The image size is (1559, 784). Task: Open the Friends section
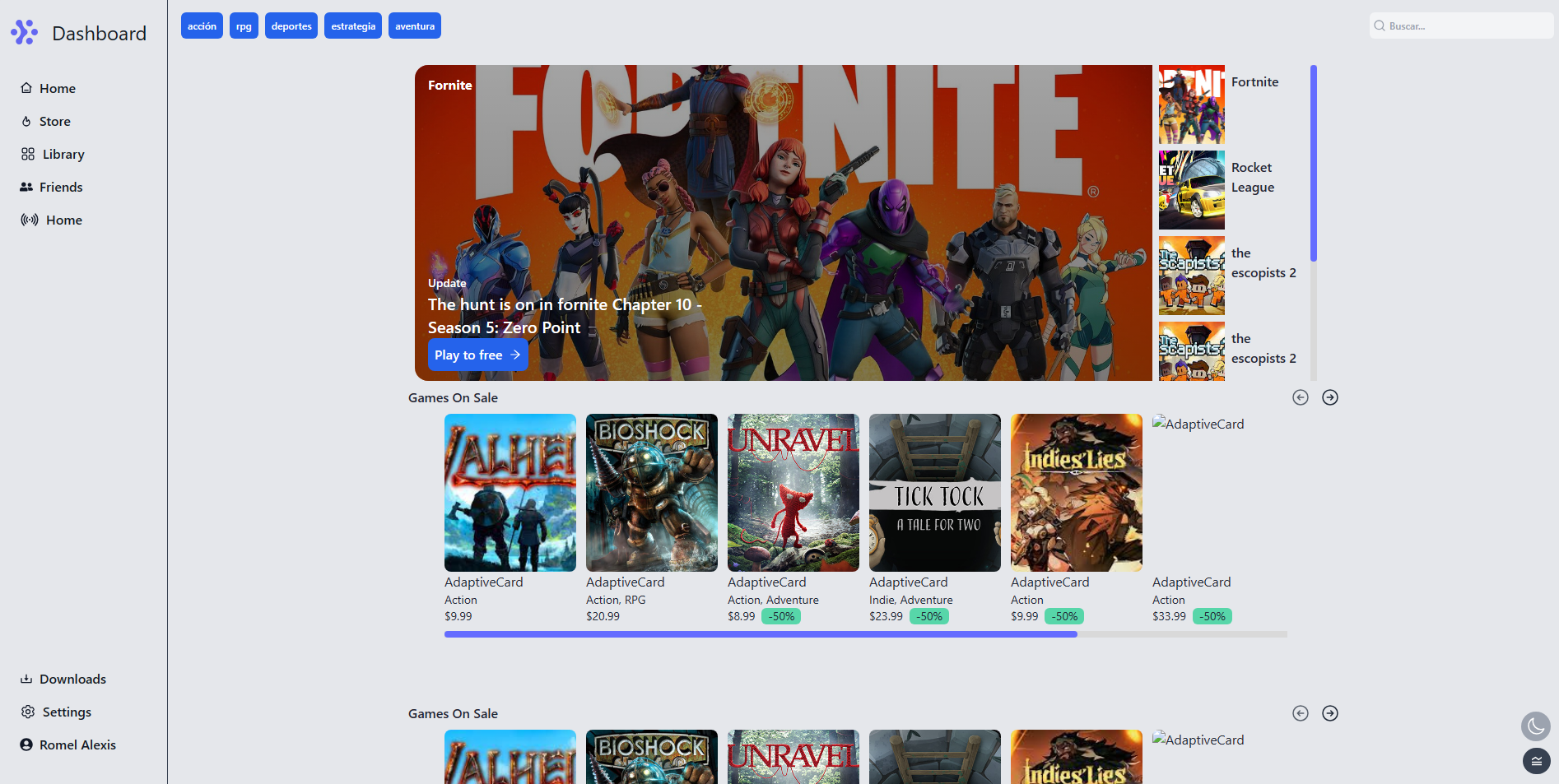tap(51, 187)
